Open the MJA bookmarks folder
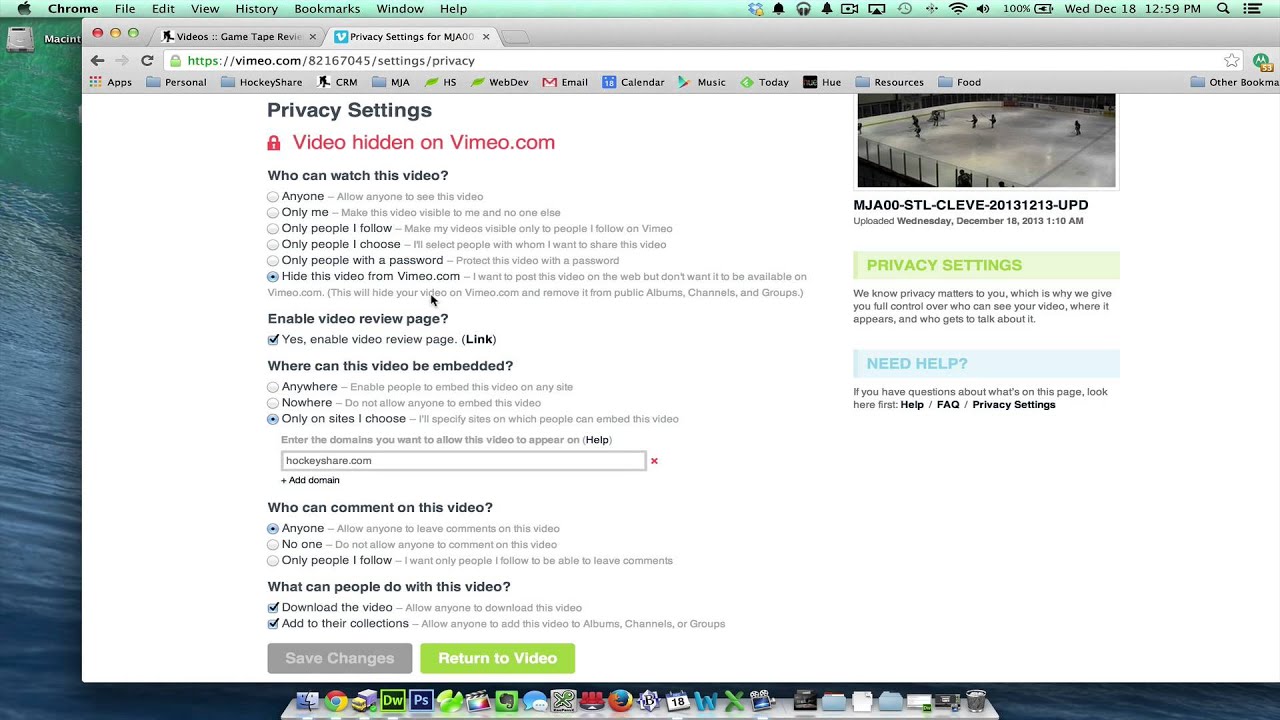 391,82
